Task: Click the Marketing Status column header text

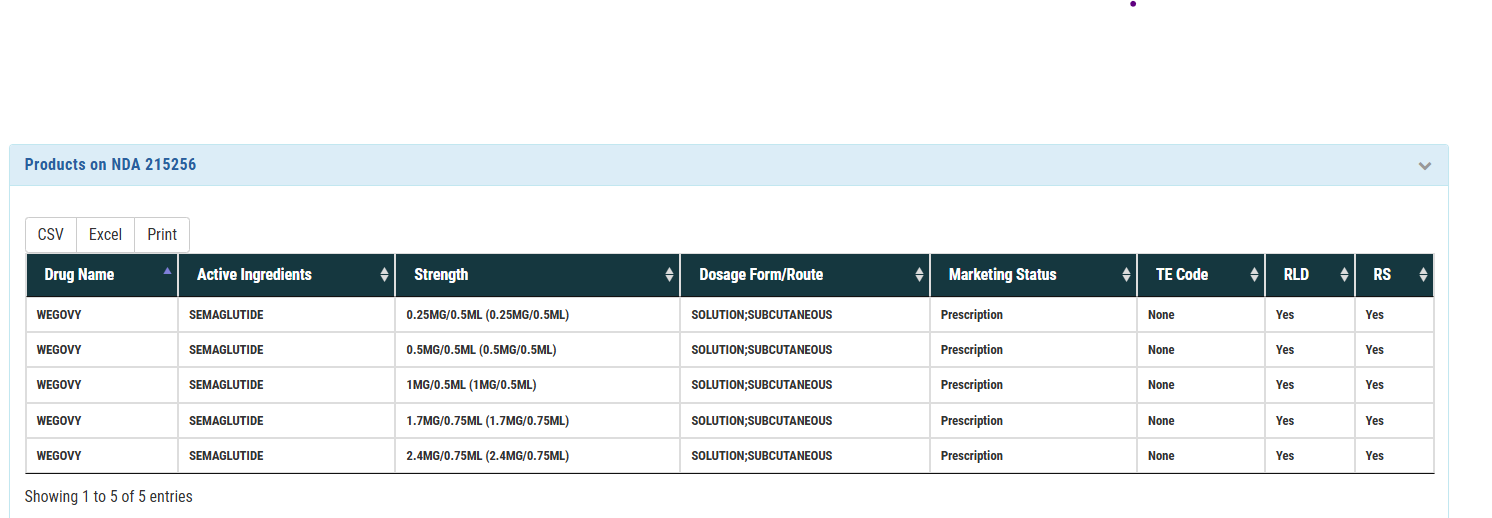Action: point(1002,275)
